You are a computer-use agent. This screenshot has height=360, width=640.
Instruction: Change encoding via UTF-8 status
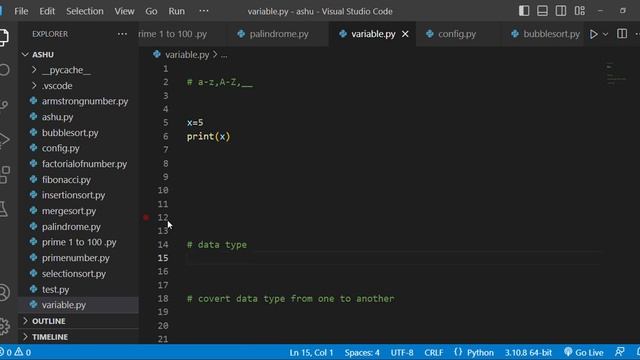click(x=402, y=352)
